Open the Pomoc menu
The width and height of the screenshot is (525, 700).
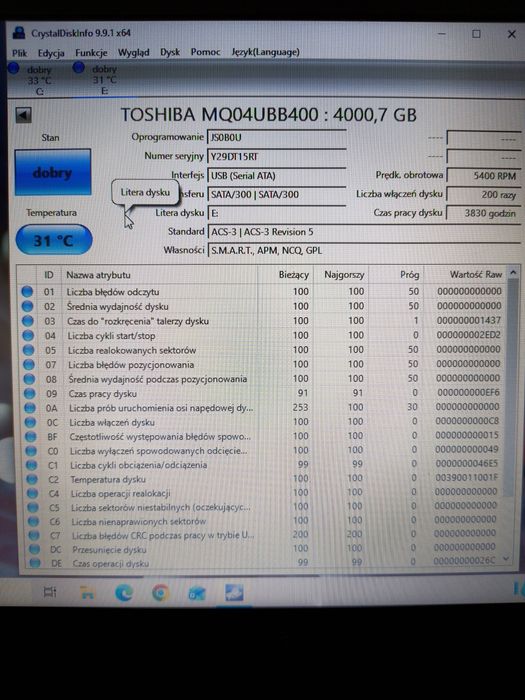[205, 52]
